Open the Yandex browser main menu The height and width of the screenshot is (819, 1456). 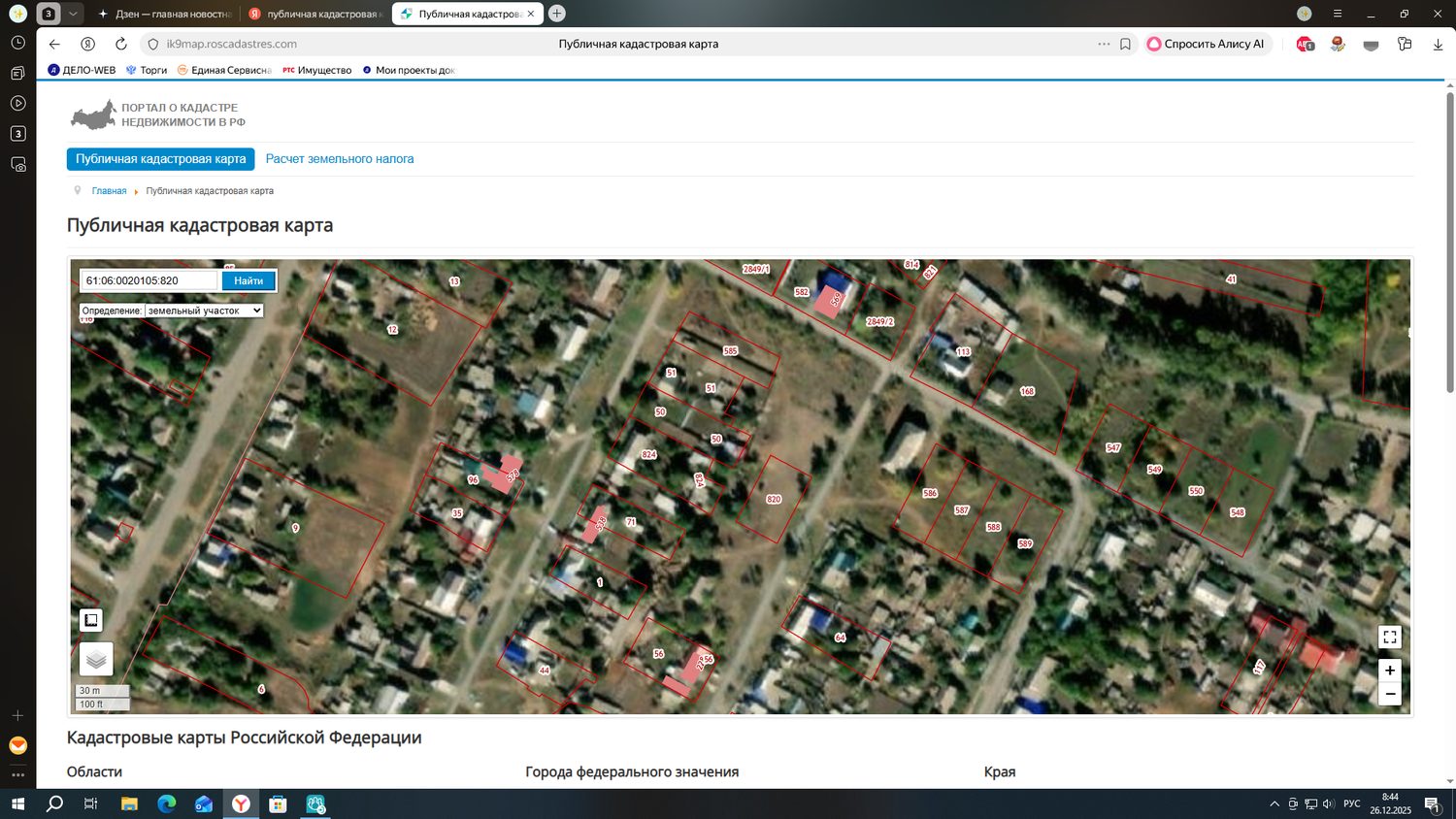point(1338,14)
